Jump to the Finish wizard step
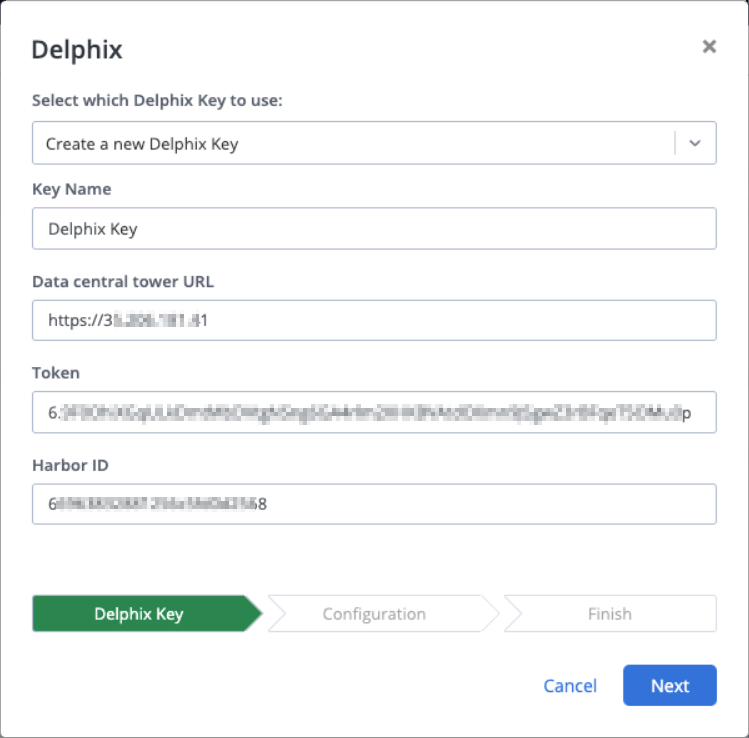Image resolution: width=749 pixels, height=738 pixels. coord(610,613)
